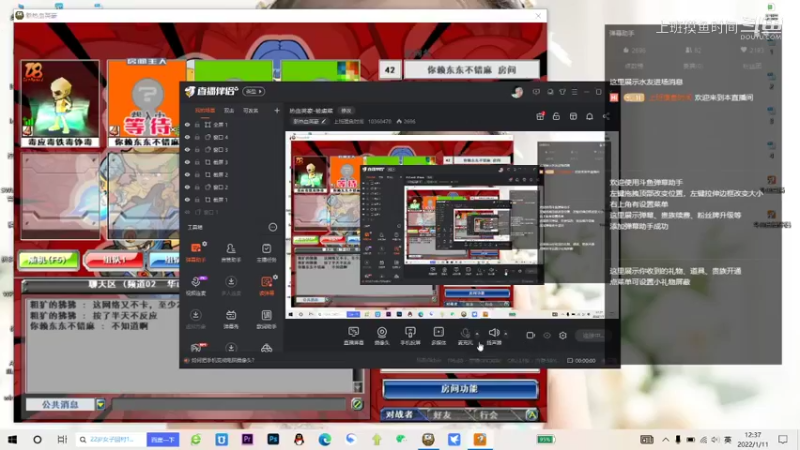Viewport: 800px width, 450px height.
Task: Click the chat input field next to 公共消息
Action: click(x=229, y=405)
